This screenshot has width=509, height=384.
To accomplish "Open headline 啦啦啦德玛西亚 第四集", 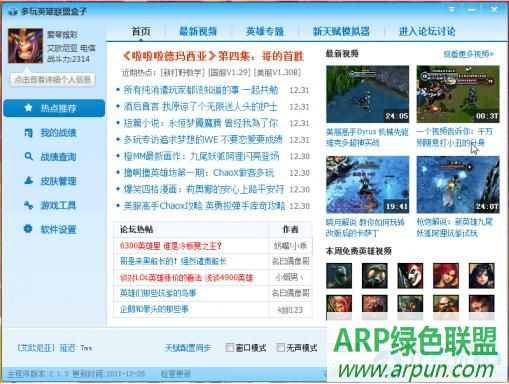I will click(x=213, y=56).
